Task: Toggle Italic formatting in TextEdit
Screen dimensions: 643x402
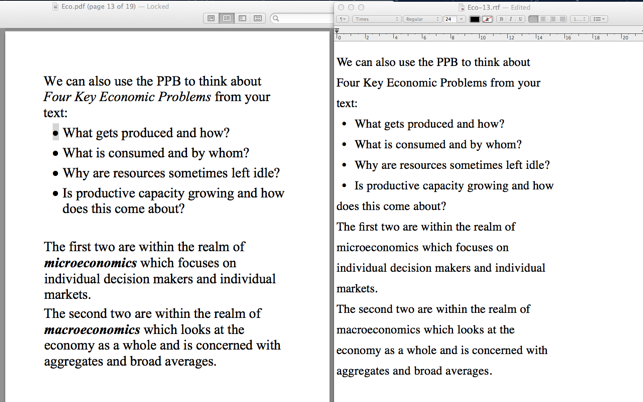Action: (x=511, y=19)
